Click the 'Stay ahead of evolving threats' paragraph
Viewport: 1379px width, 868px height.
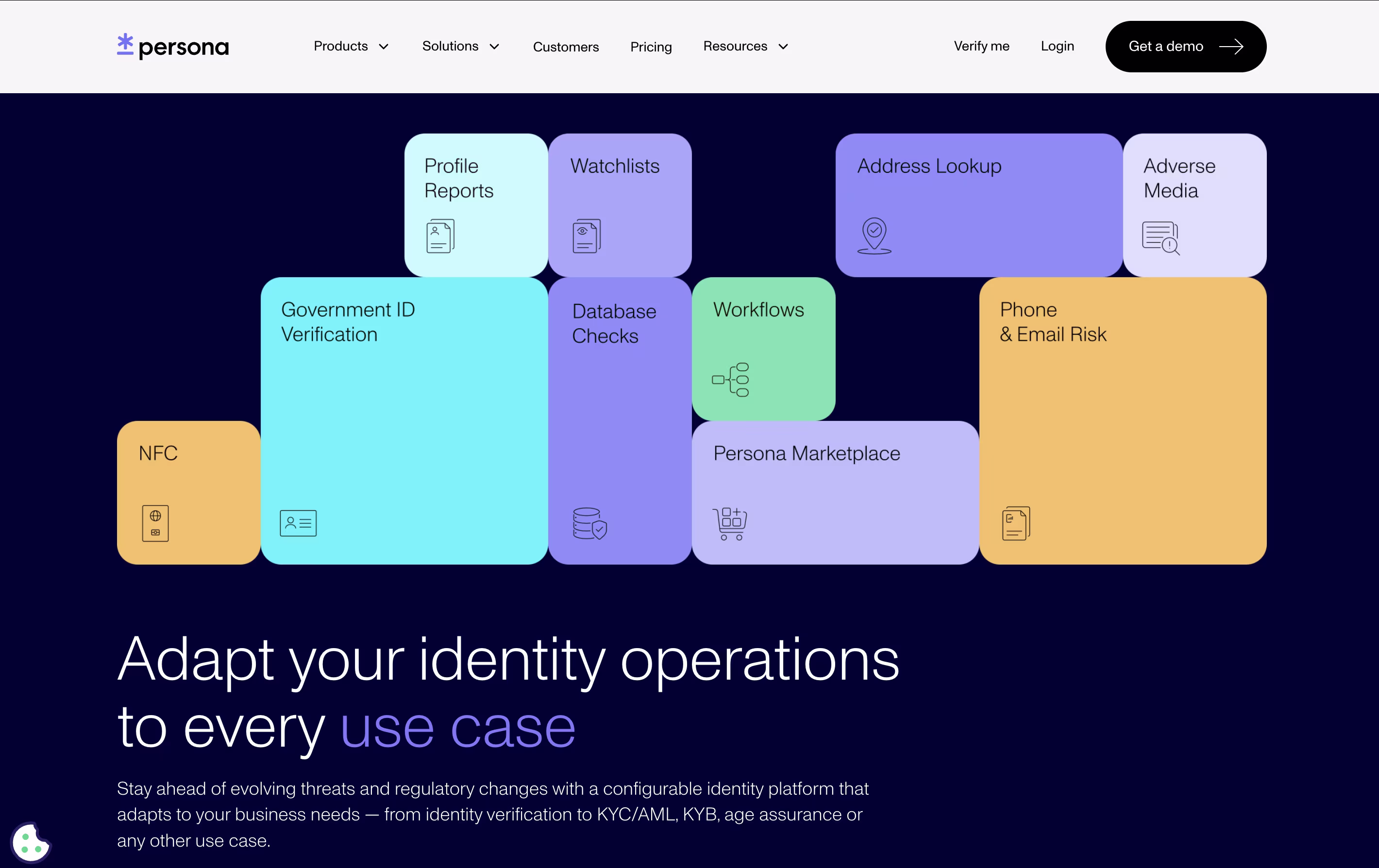[x=492, y=814]
